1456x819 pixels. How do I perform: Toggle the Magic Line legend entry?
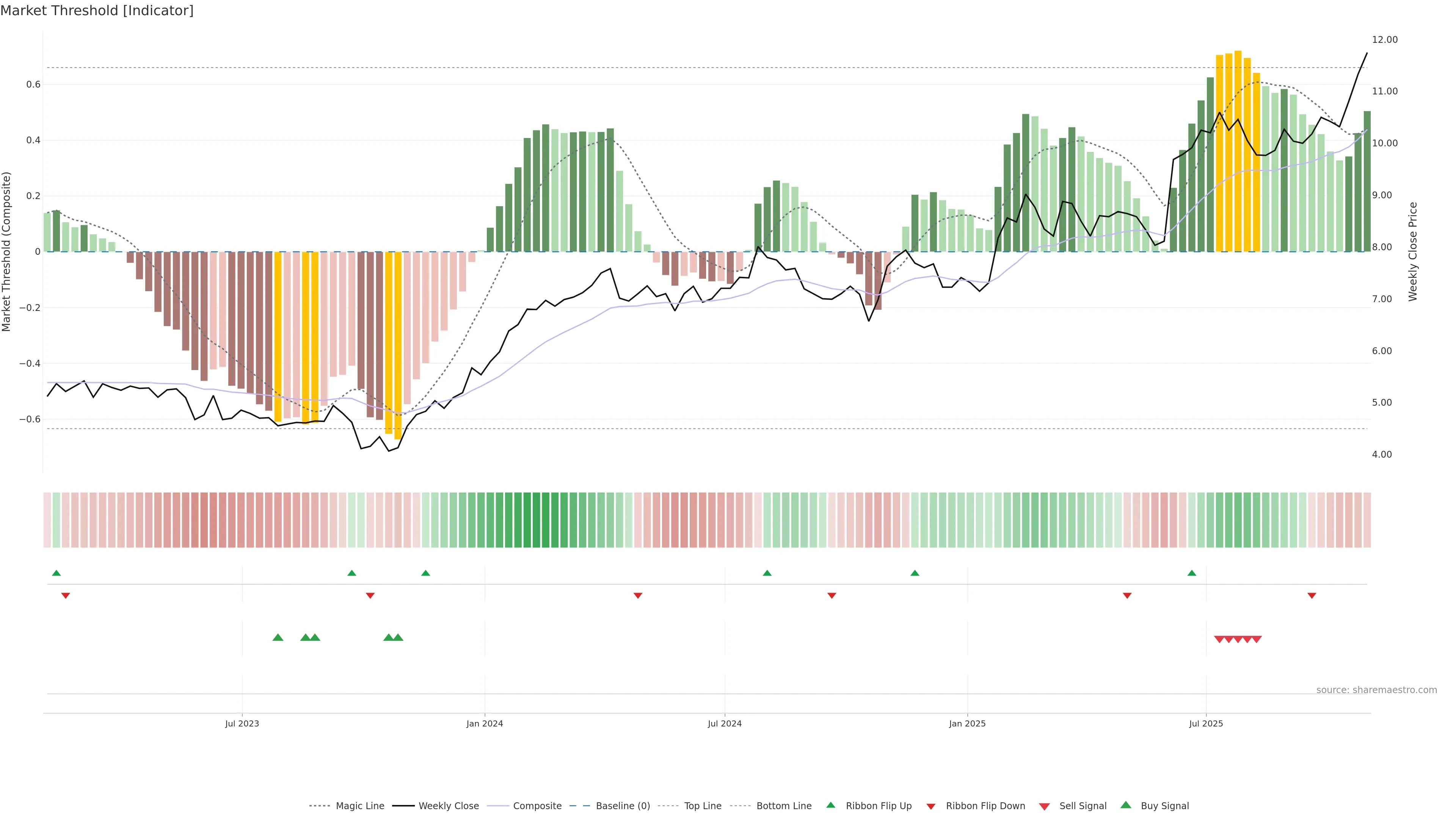[x=359, y=806]
